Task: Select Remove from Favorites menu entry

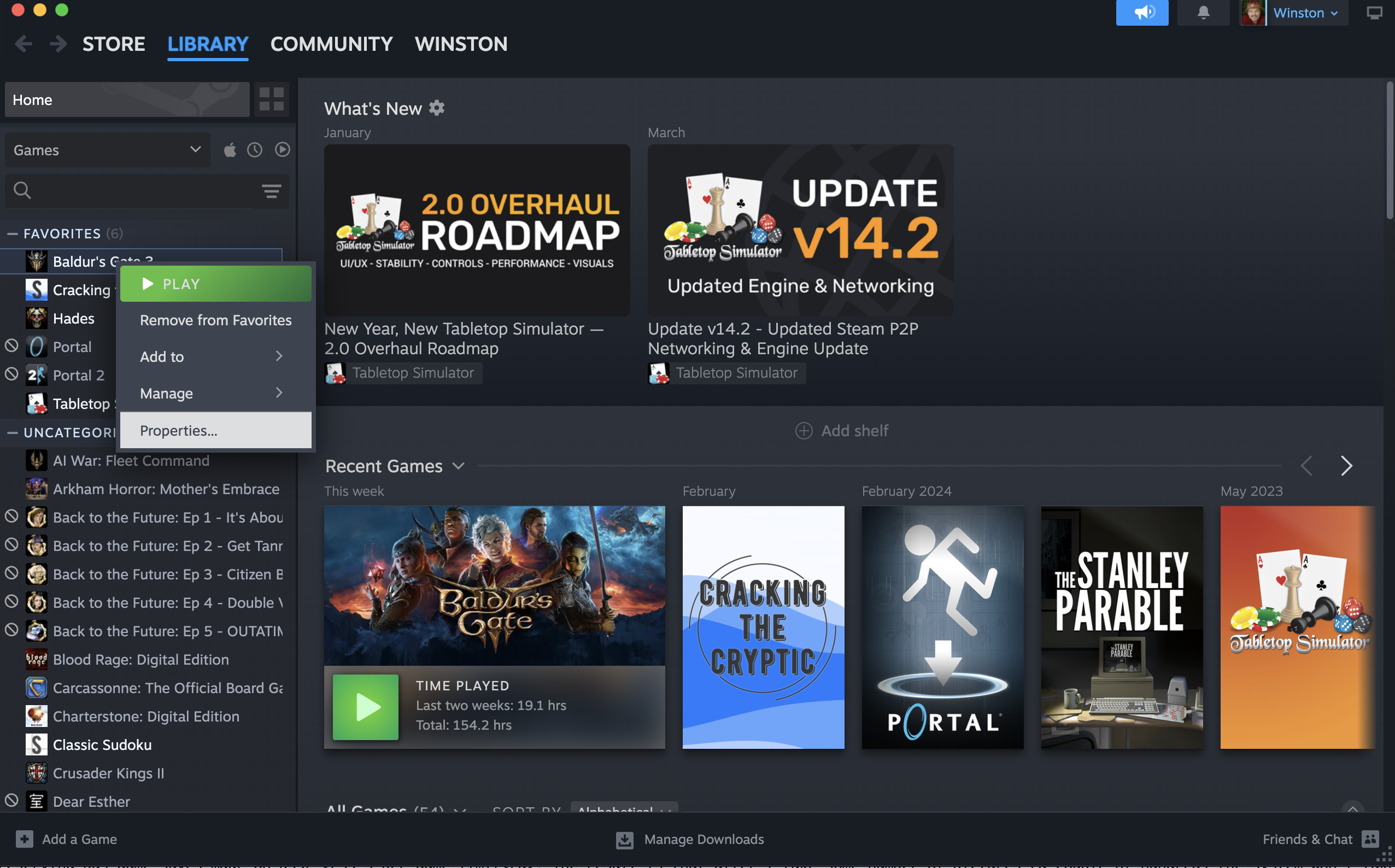Action: (x=215, y=320)
